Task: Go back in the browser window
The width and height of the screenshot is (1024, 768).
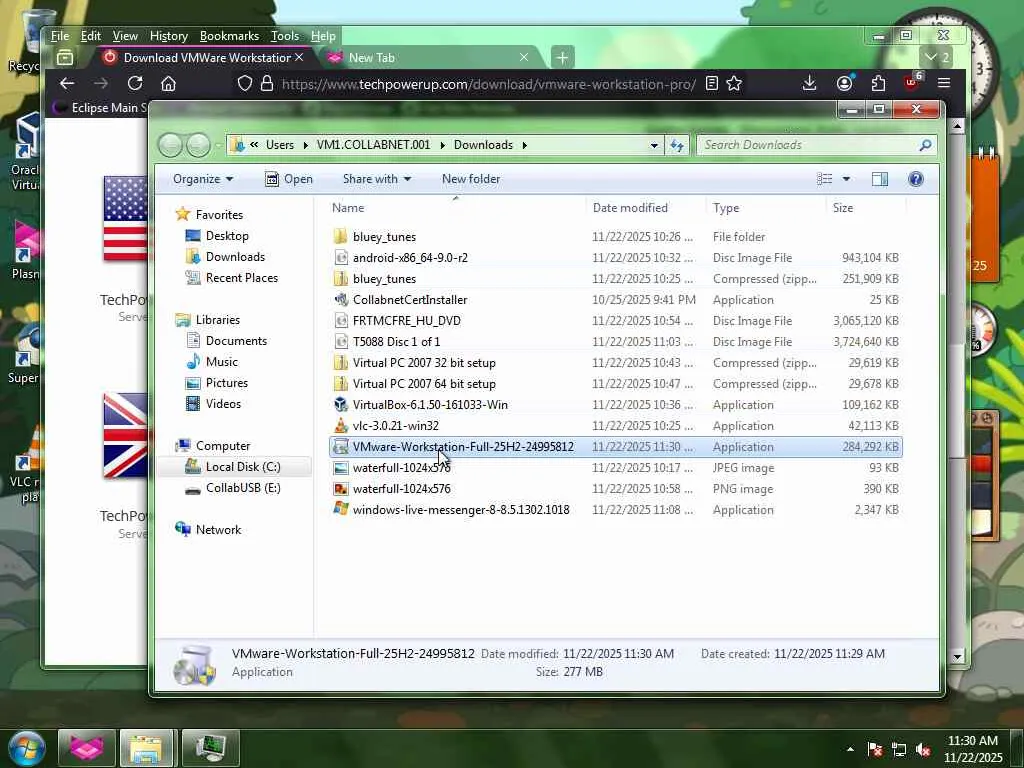Action: (67, 84)
